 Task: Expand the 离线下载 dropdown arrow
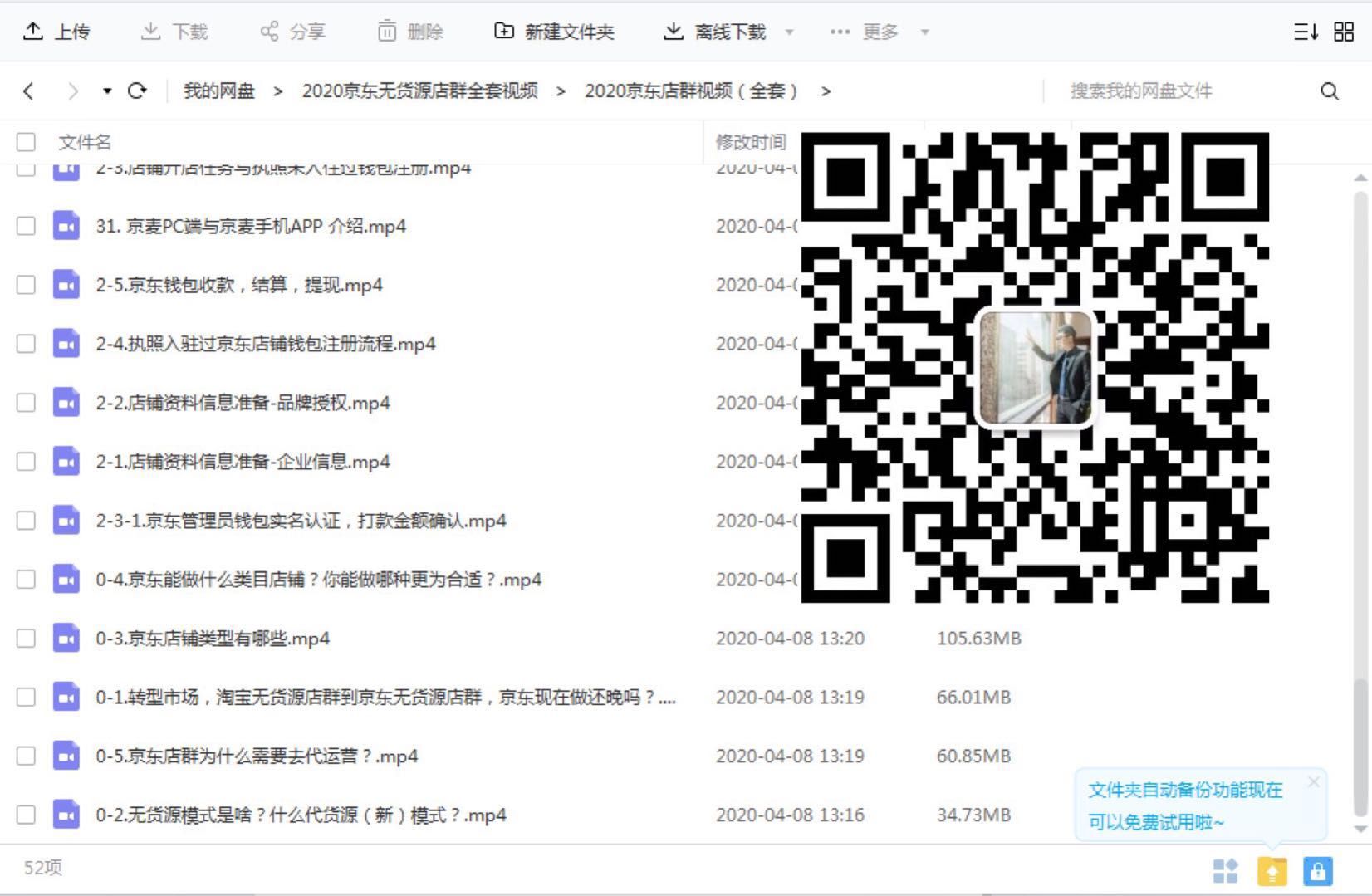(789, 32)
